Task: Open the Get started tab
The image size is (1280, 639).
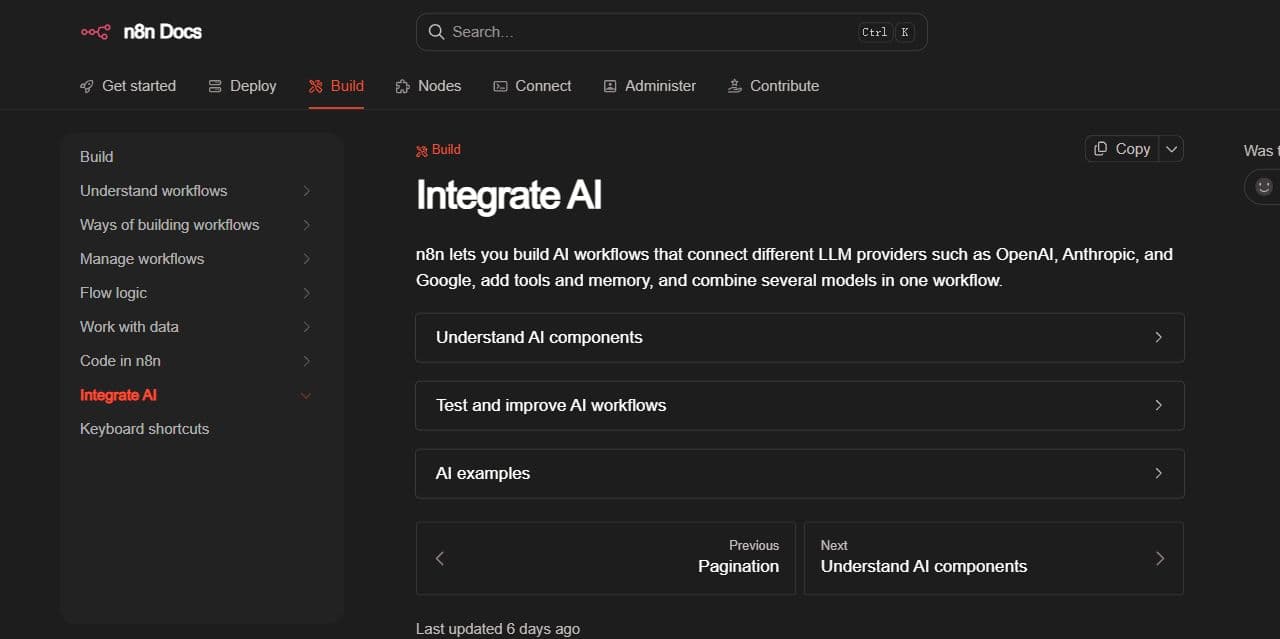Action: (x=128, y=86)
